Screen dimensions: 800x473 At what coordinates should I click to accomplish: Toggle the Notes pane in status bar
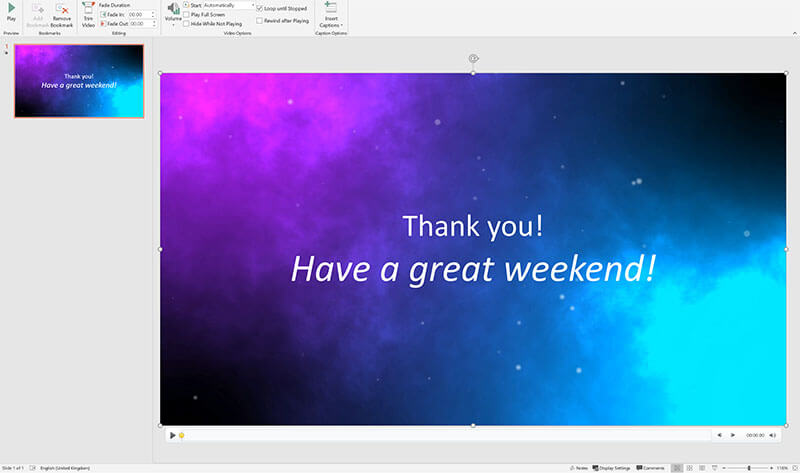[579, 468]
